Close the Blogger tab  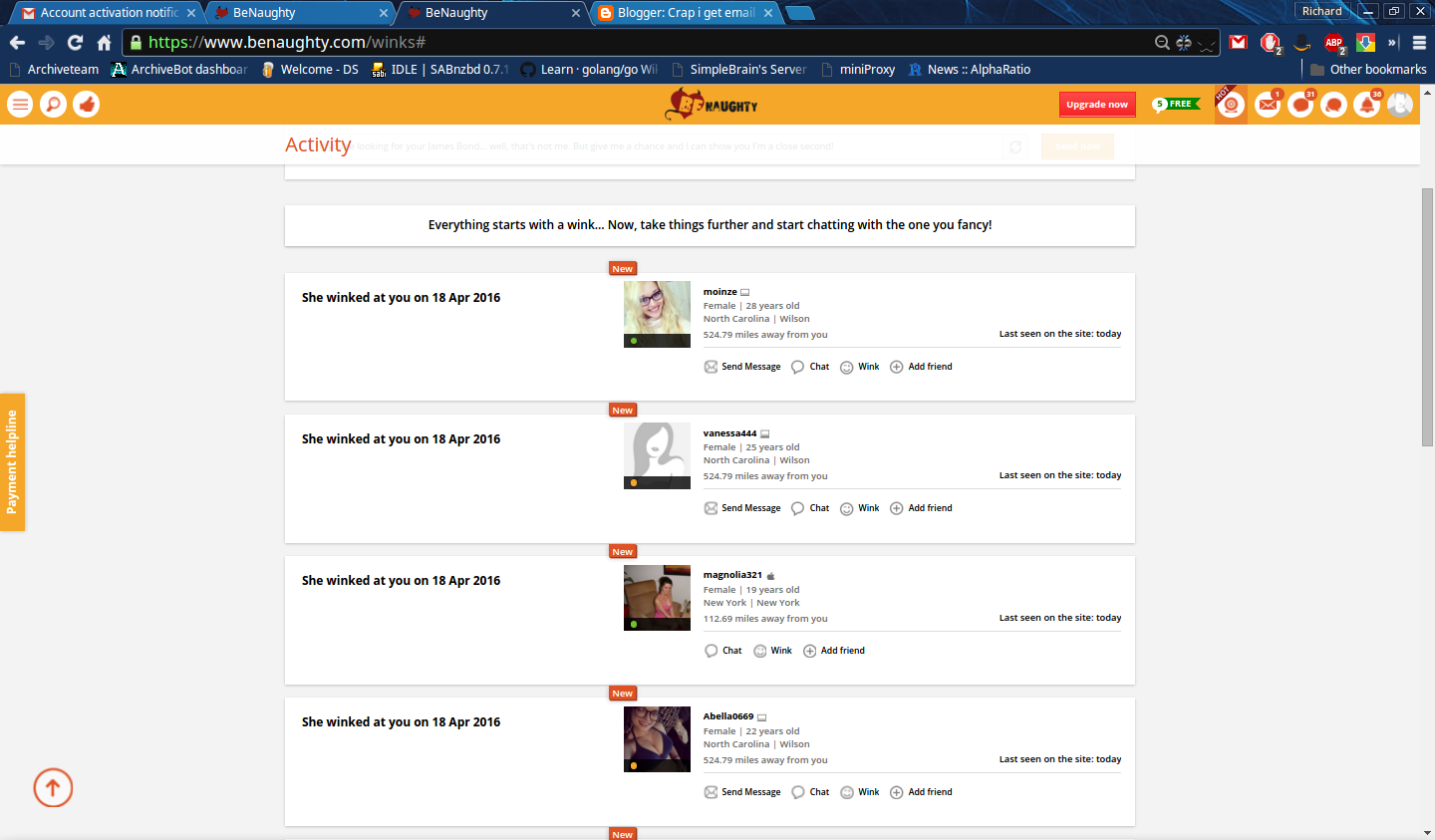point(768,13)
